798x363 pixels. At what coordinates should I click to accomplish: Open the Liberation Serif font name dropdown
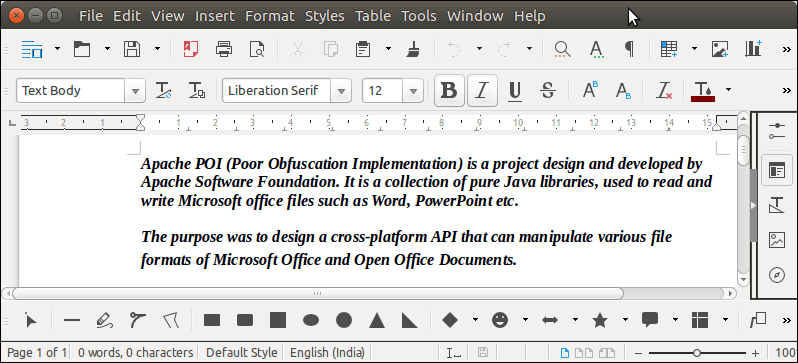[x=340, y=91]
